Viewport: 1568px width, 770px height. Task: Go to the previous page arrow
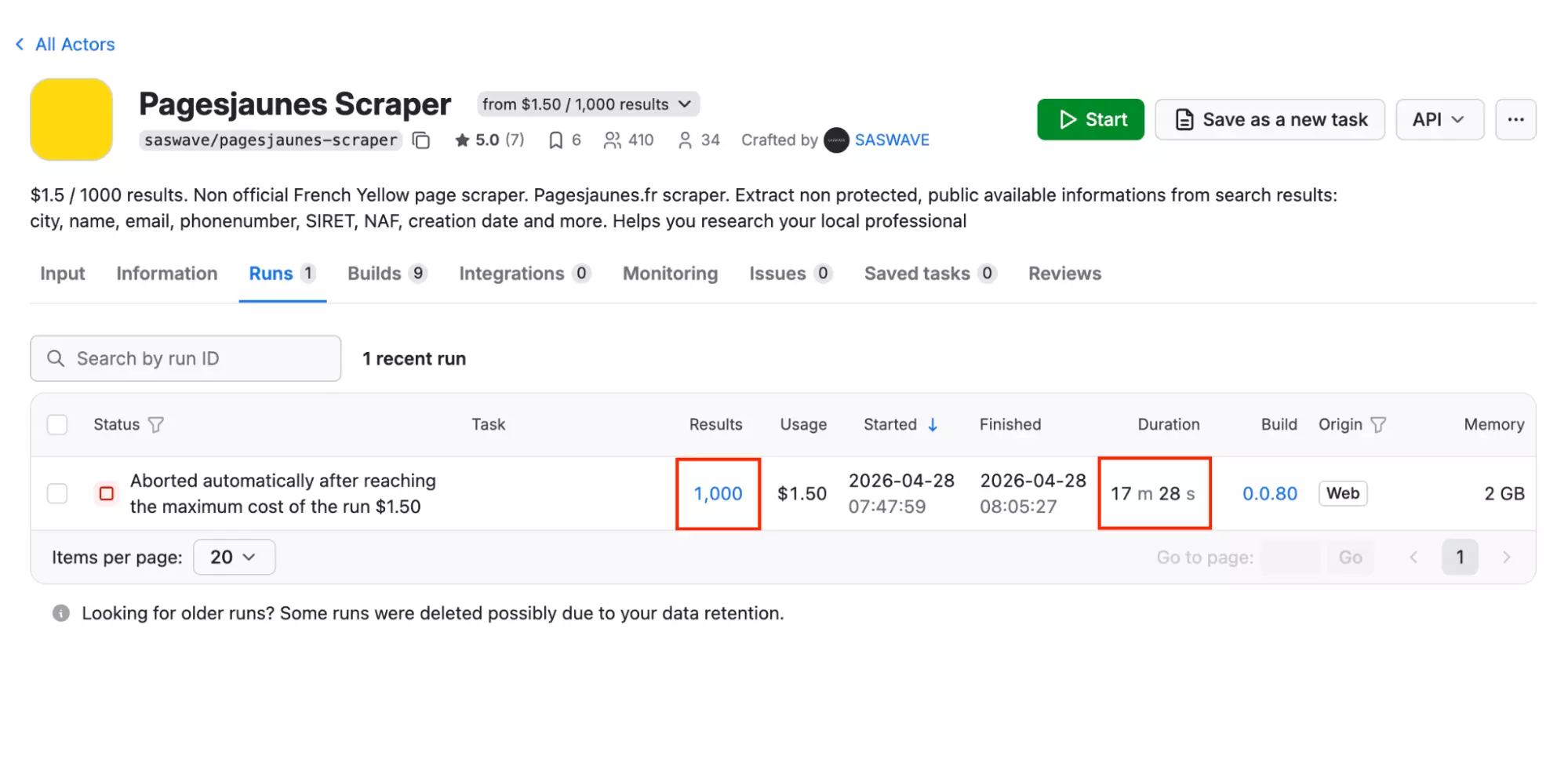click(1413, 558)
